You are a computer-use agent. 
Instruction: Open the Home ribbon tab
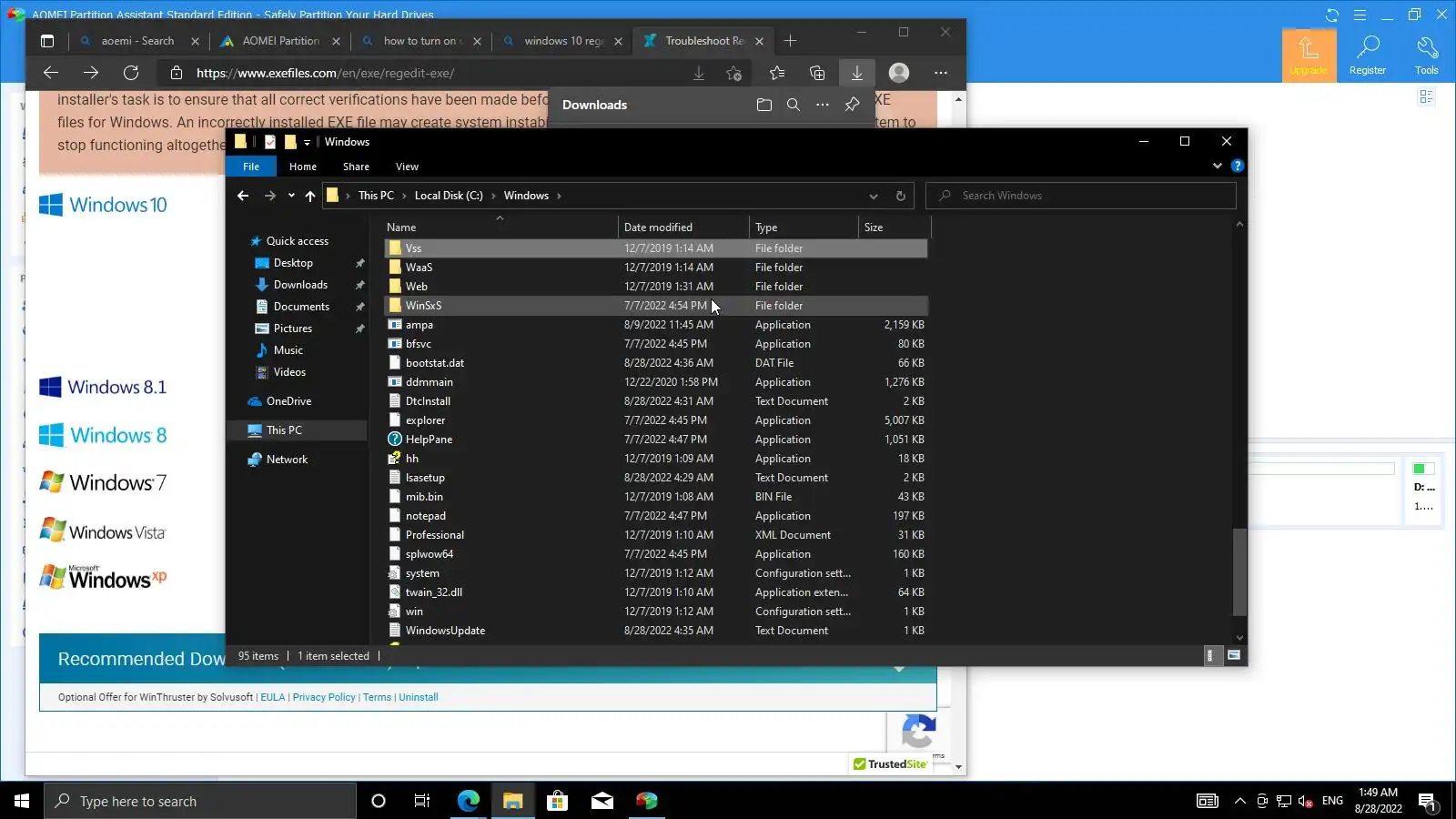tap(303, 167)
